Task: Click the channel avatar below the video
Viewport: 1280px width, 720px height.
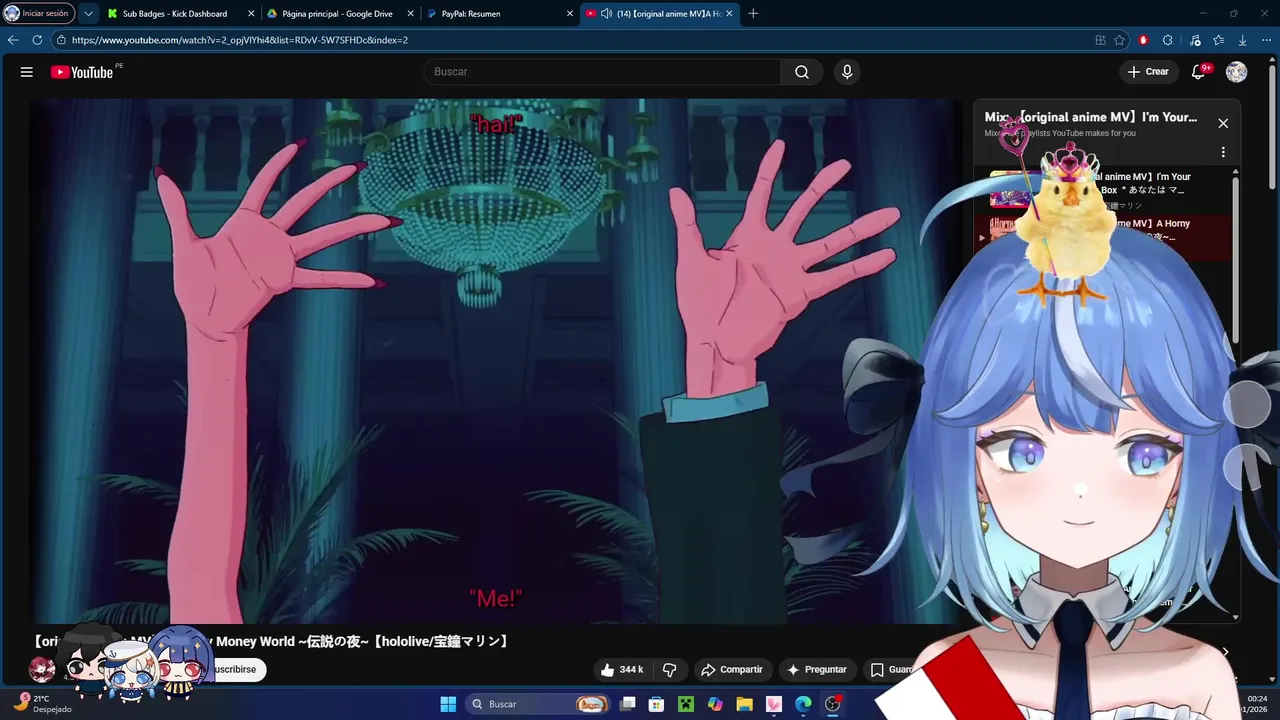Action: point(42,669)
